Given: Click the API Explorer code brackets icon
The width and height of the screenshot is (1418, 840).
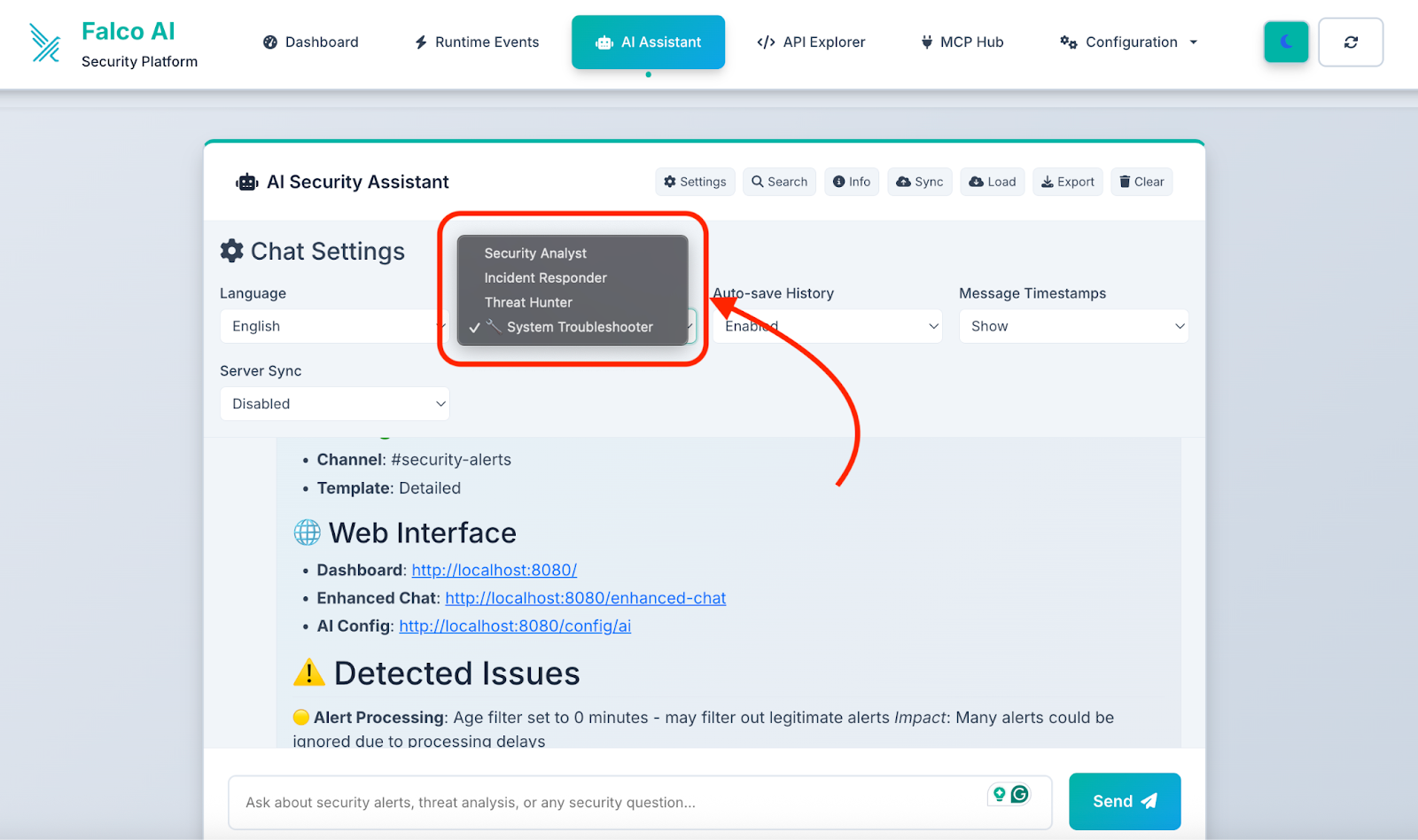Looking at the screenshot, I should click(x=766, y=42).
